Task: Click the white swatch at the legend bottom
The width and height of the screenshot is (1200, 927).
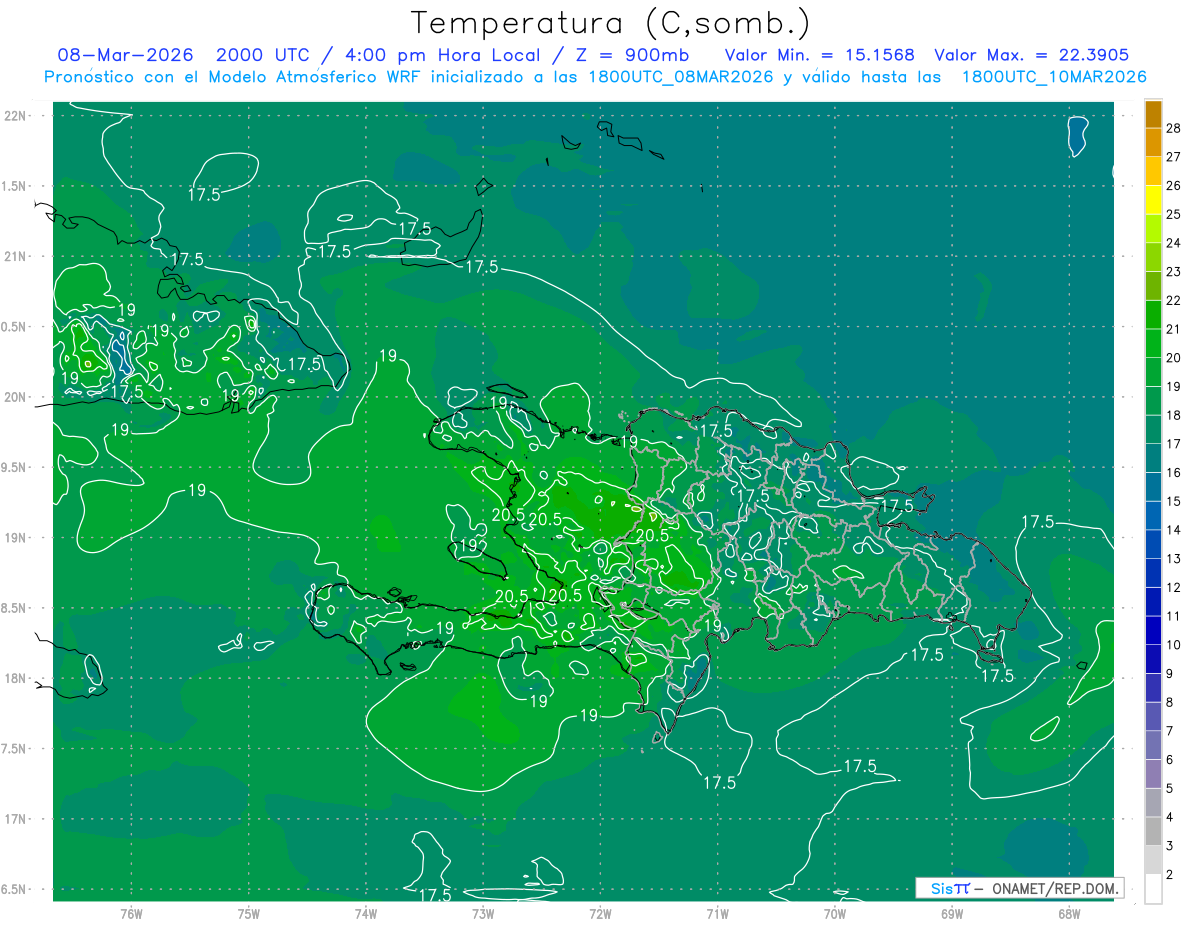Action: point(1153,889)
